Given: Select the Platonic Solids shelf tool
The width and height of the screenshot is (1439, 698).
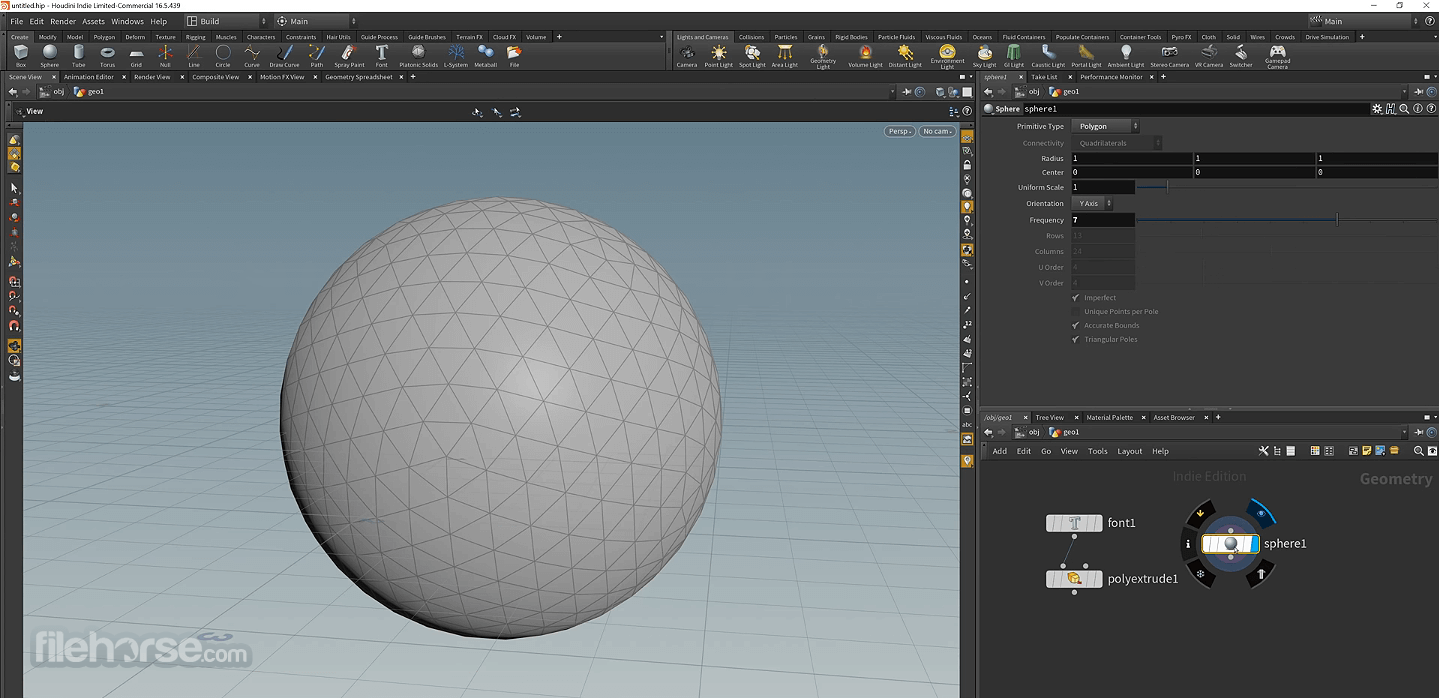Looking at the screenshot, I should click(418, 56).
